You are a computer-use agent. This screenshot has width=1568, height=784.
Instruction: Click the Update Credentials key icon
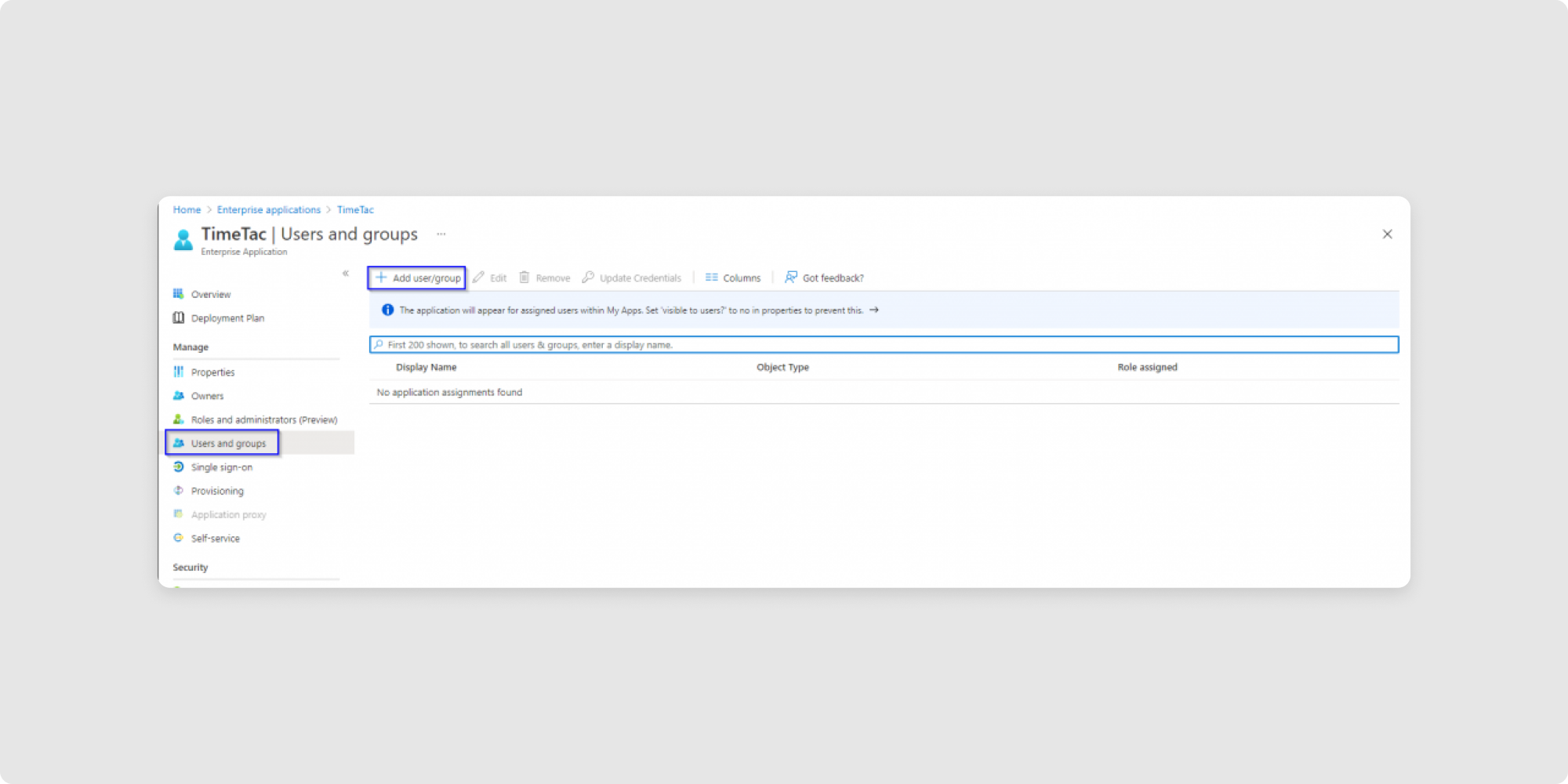click(588, 278)
